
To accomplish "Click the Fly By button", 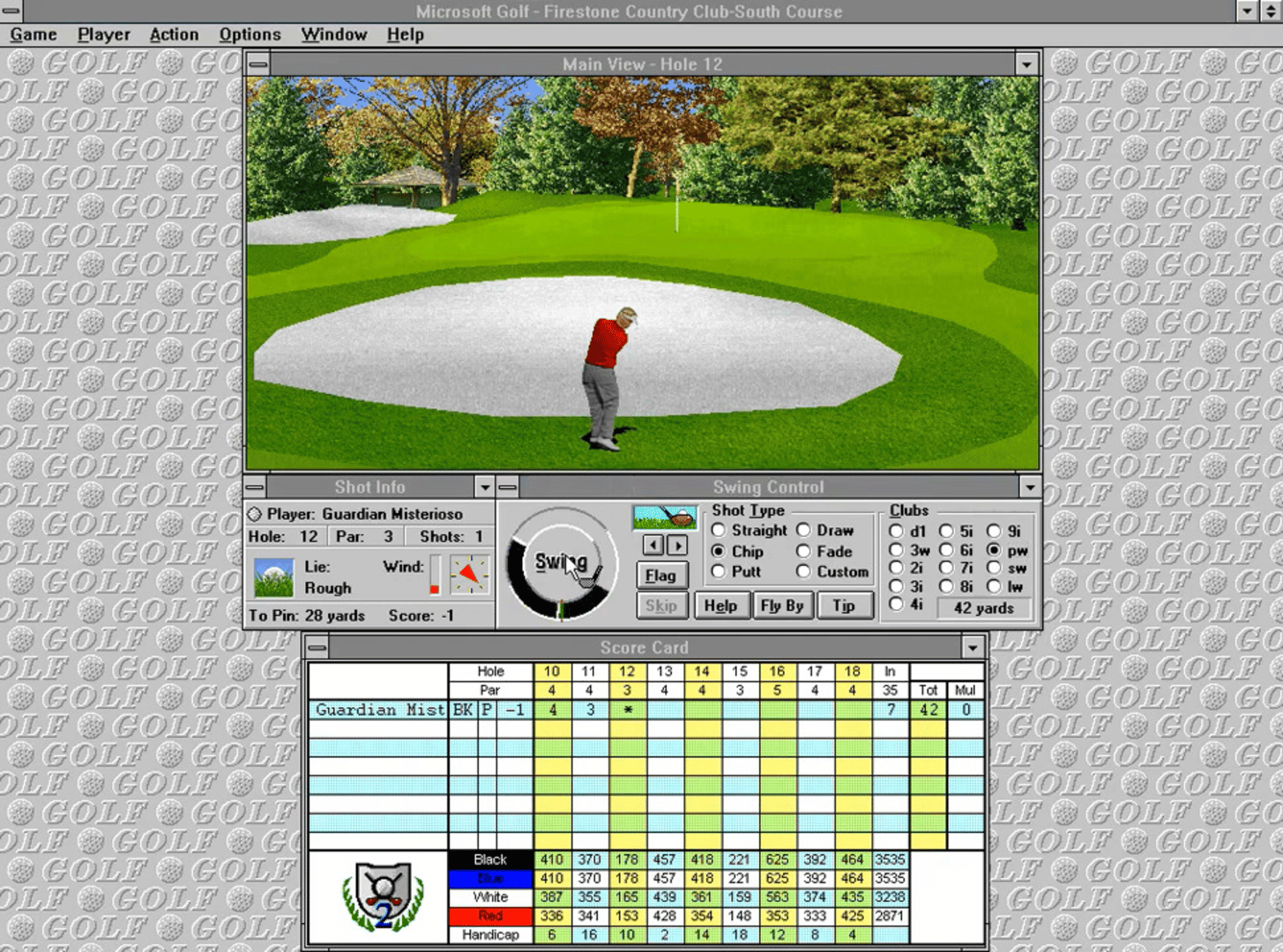I will click(x=782, y=606).
